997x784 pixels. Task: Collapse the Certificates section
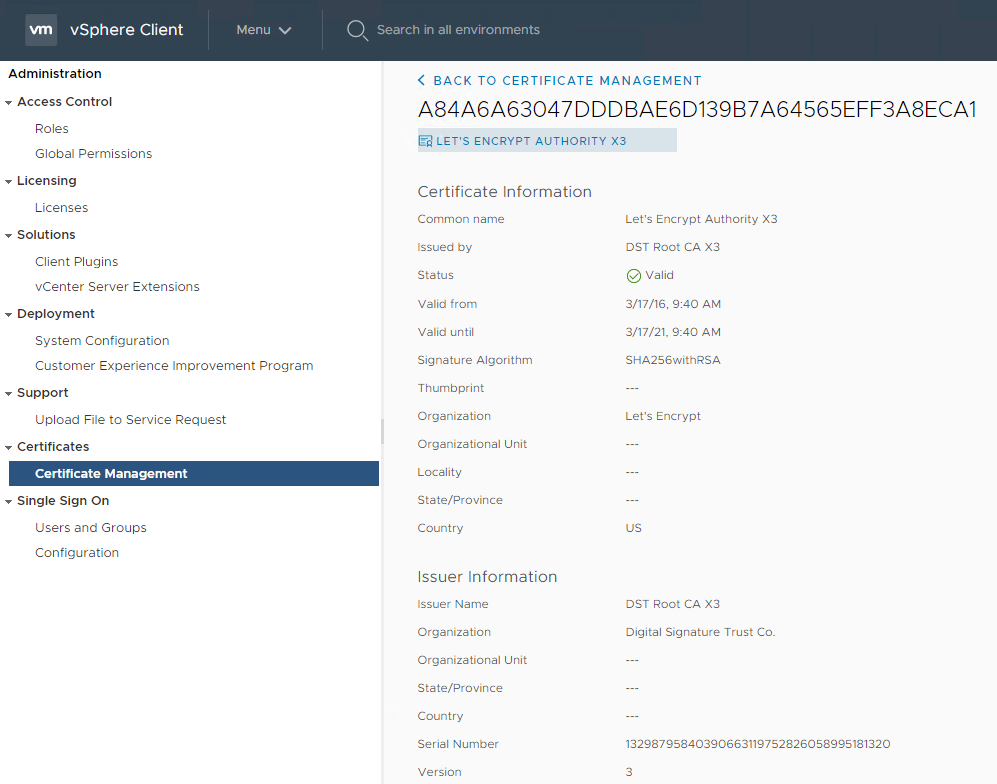(8, 448)
